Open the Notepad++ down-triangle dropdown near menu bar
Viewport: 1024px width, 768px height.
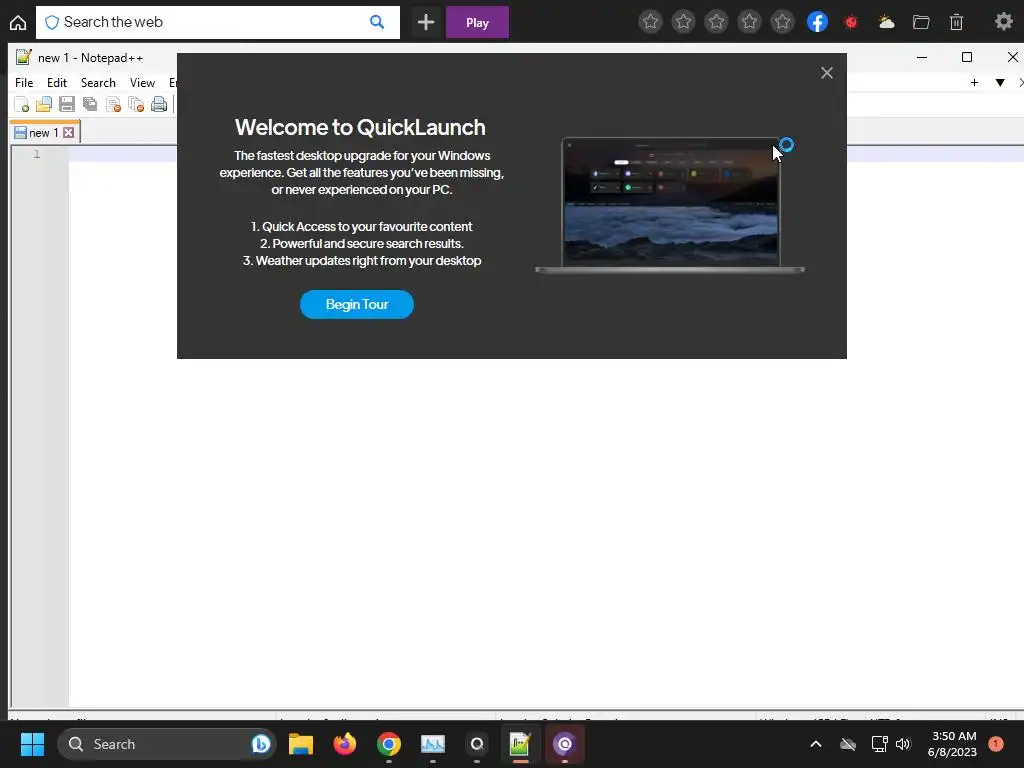pos(1000,82)
